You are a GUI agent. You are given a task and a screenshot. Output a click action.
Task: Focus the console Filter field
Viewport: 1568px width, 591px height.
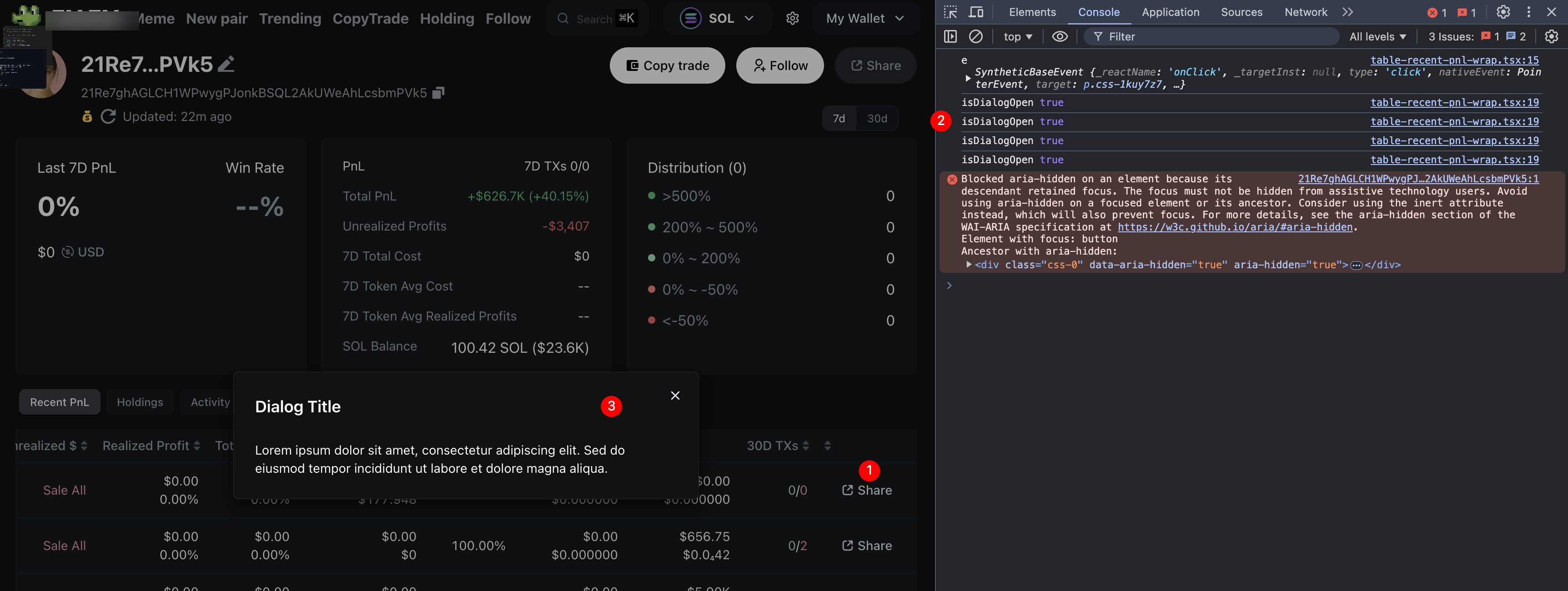[x=1211, y=36]
